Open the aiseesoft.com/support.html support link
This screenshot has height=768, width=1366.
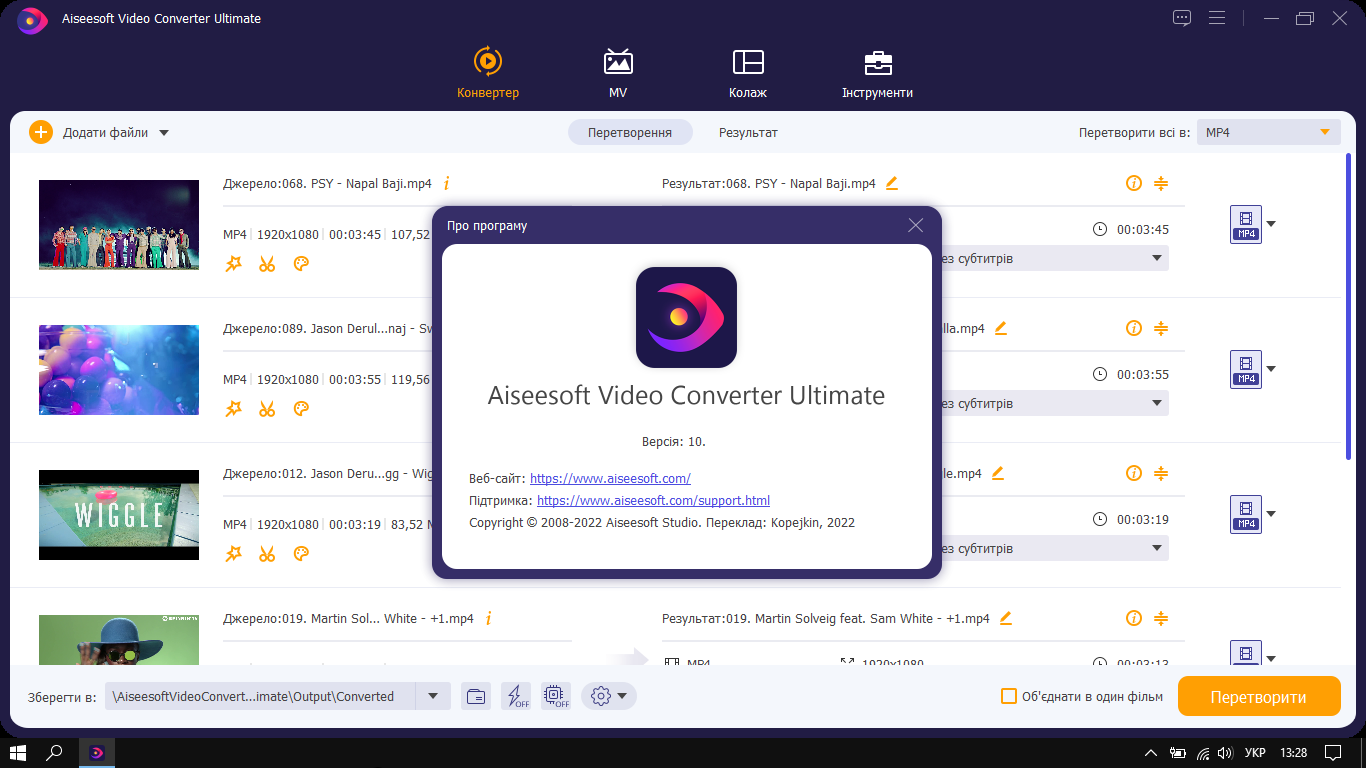coord(653,500)
